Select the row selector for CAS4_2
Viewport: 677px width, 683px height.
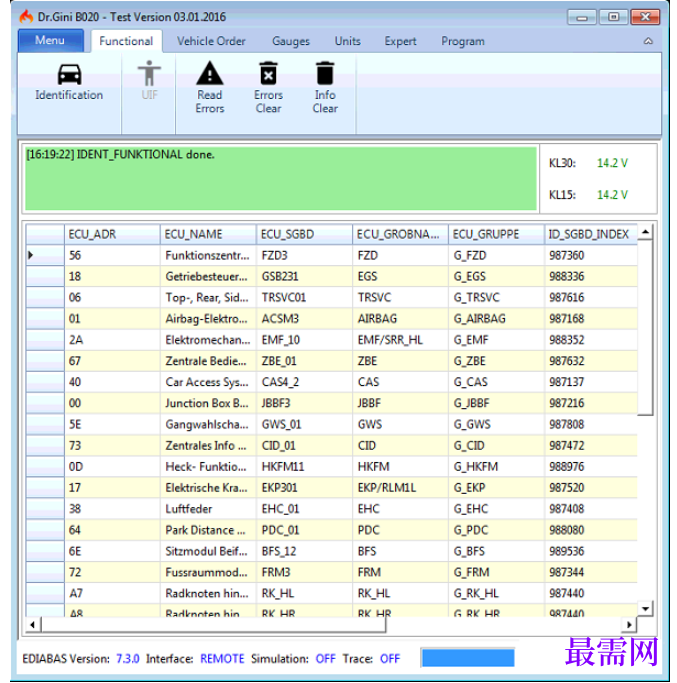coord(45,382)
